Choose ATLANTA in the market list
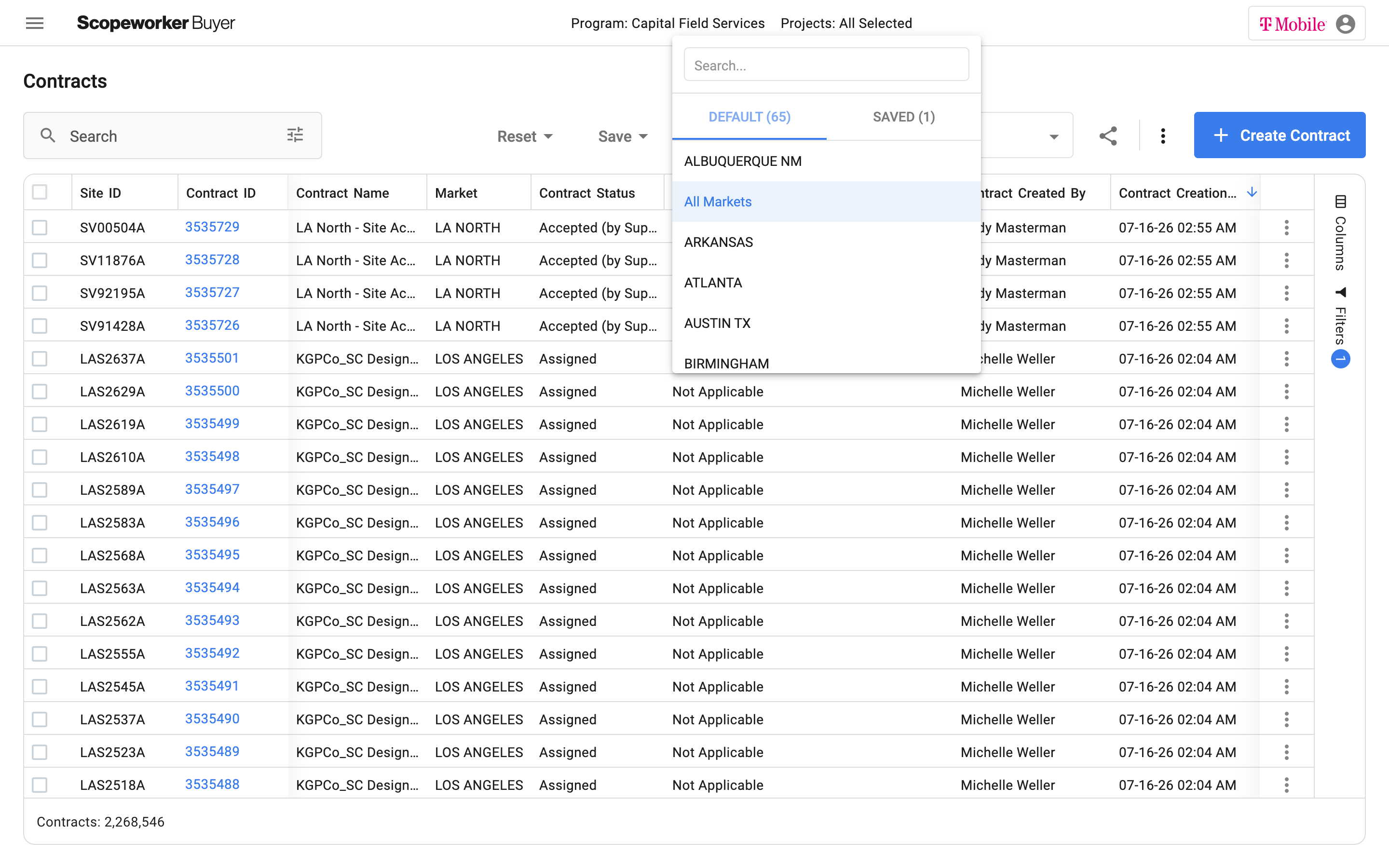 pyautogui.click(x=827, y=283)
